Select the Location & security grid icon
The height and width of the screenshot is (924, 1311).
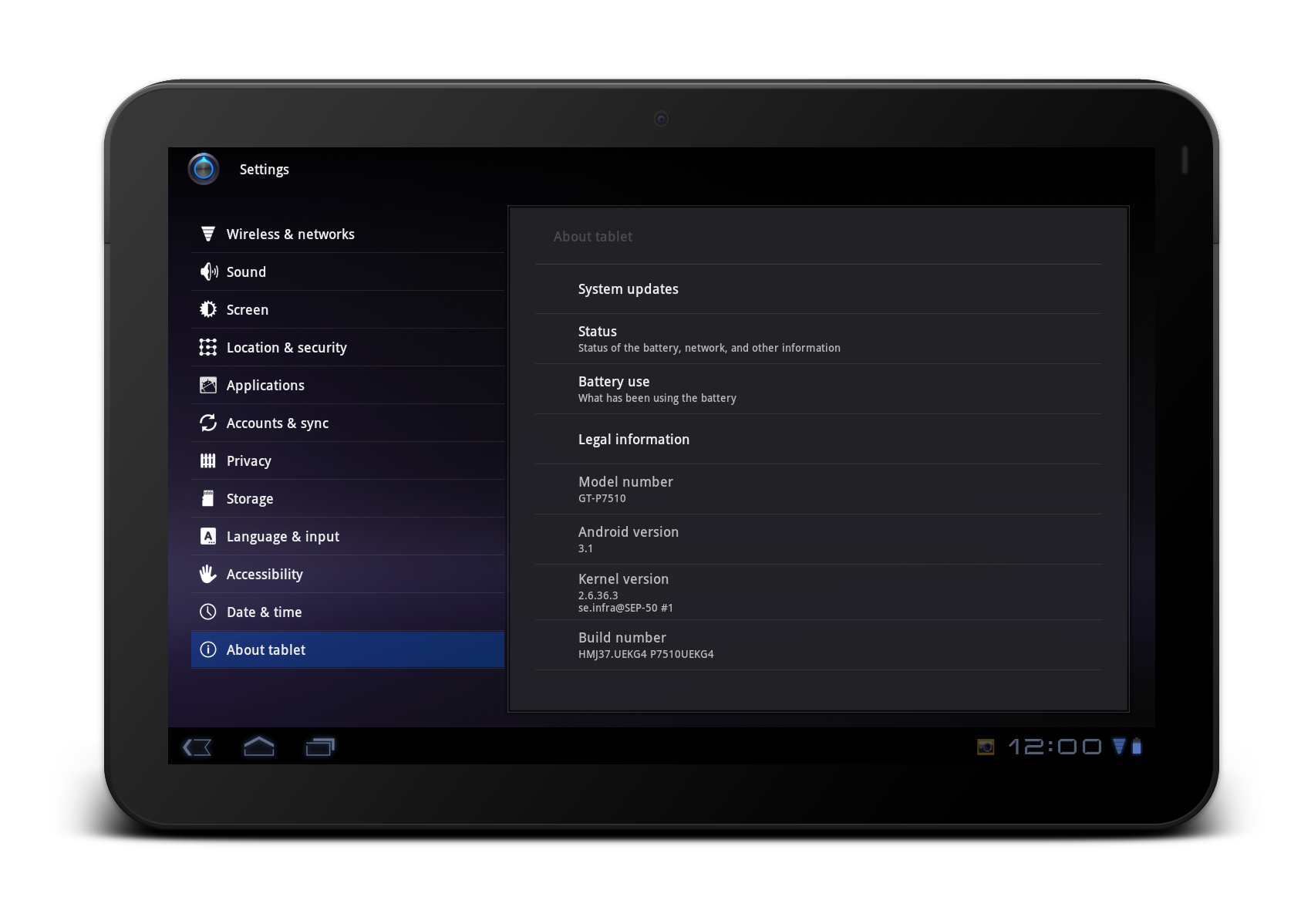pos(208,347)
